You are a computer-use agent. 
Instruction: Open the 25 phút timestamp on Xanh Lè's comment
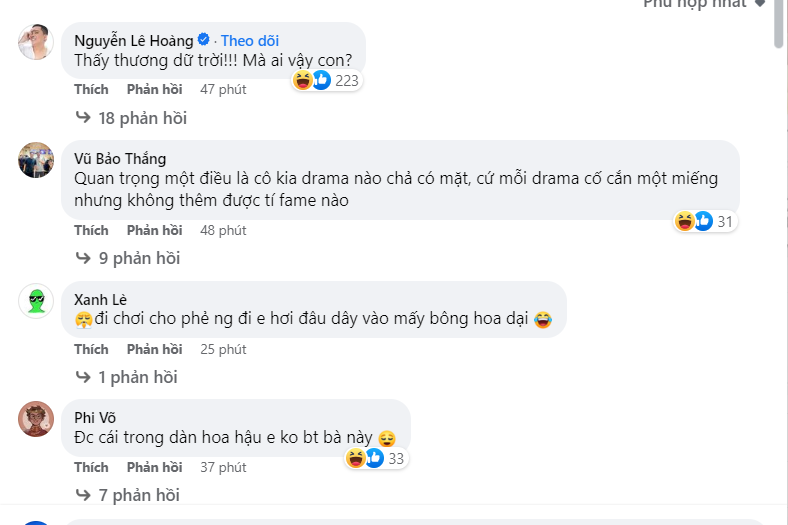tap(223, 349)
